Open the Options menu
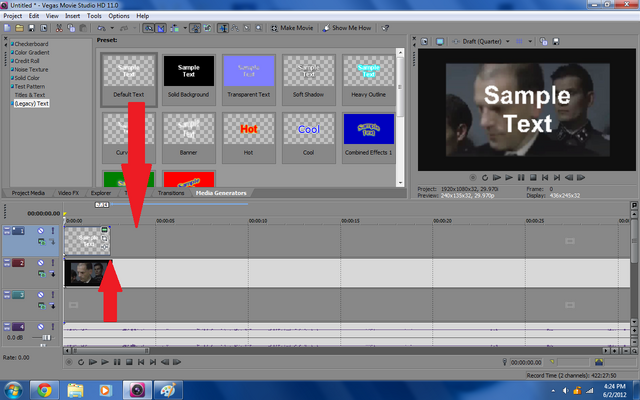 tap(119, 16)
